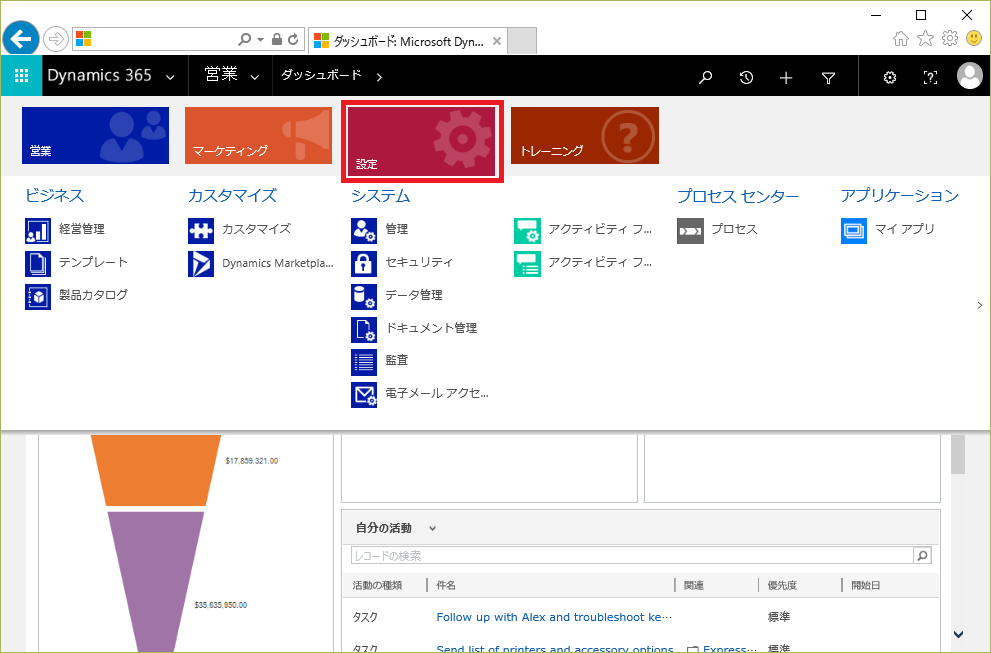Image resolution: width=991 pixels, height=653 pixels.
Task: Click the search magnifier in the black navigation bar
Action: 705,77
